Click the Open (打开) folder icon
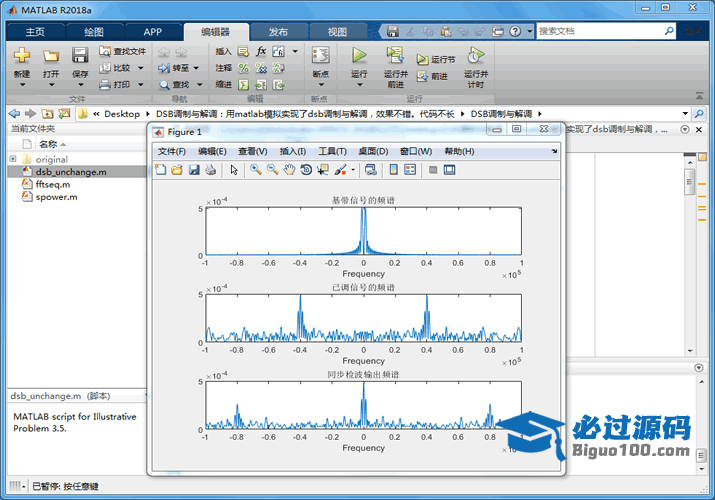The width and height of the screenshot is (715, 500). point(51,56)
